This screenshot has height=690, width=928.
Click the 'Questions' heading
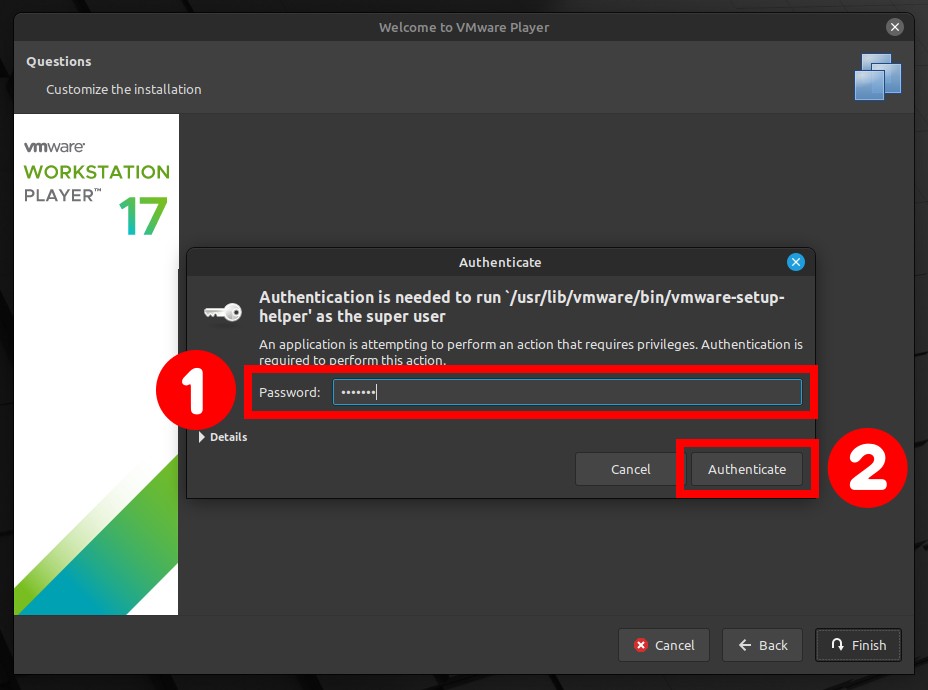[59, 62]
